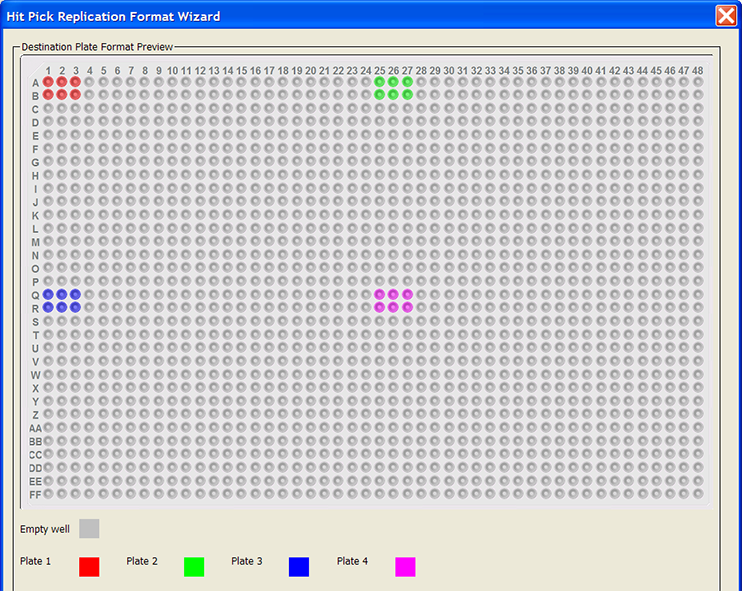Pick the blue well at R1

click(x=48, y=308)
